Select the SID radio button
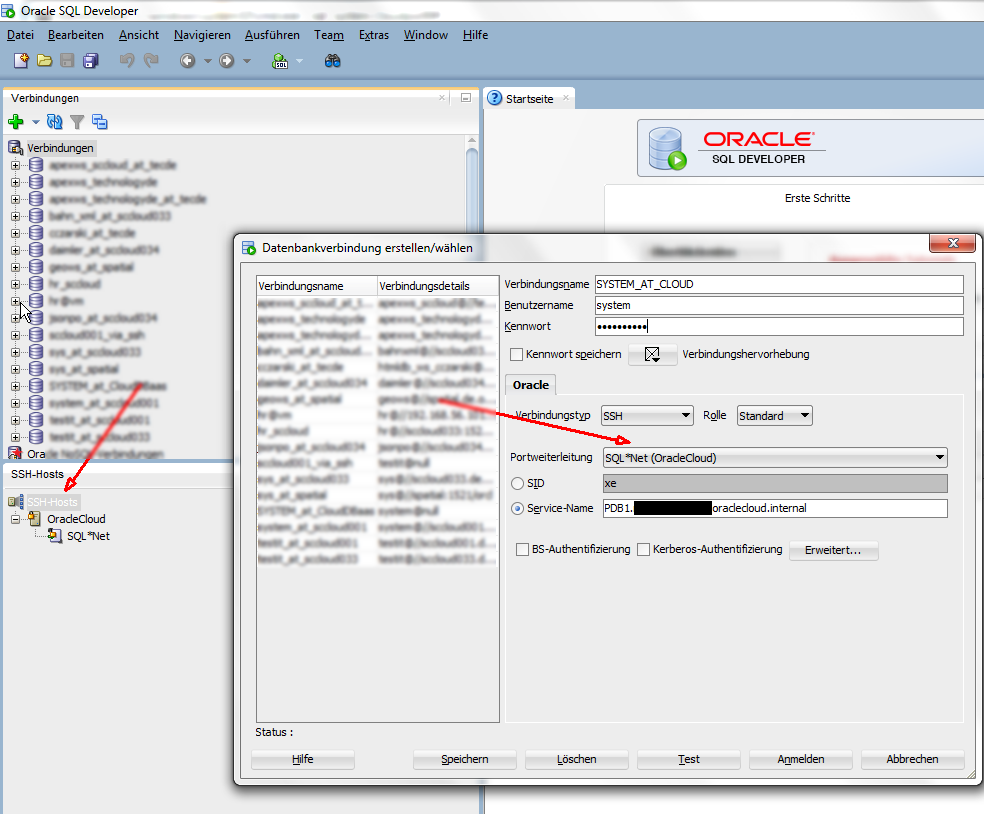This screenshot has width=984, height=814. click(x=517, y=486)
